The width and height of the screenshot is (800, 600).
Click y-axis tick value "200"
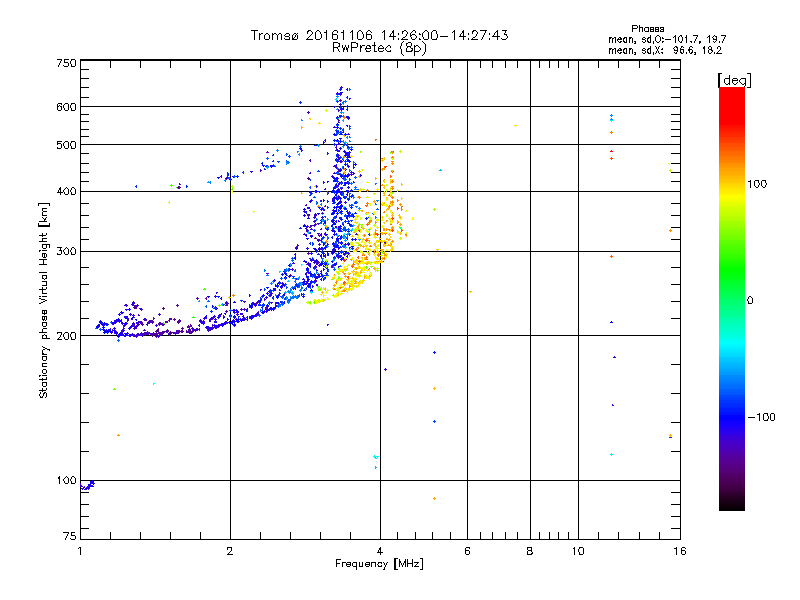click(x=66, y=336)
